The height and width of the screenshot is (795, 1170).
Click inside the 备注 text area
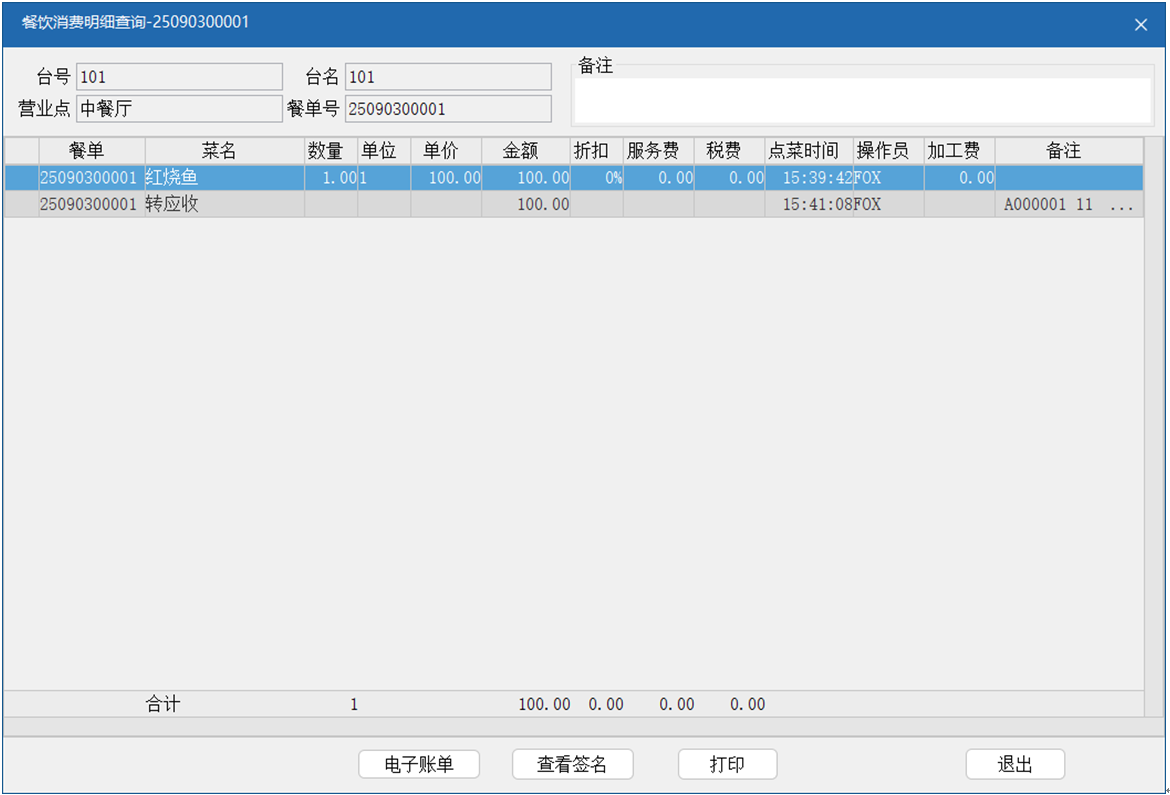coord(862,100)
